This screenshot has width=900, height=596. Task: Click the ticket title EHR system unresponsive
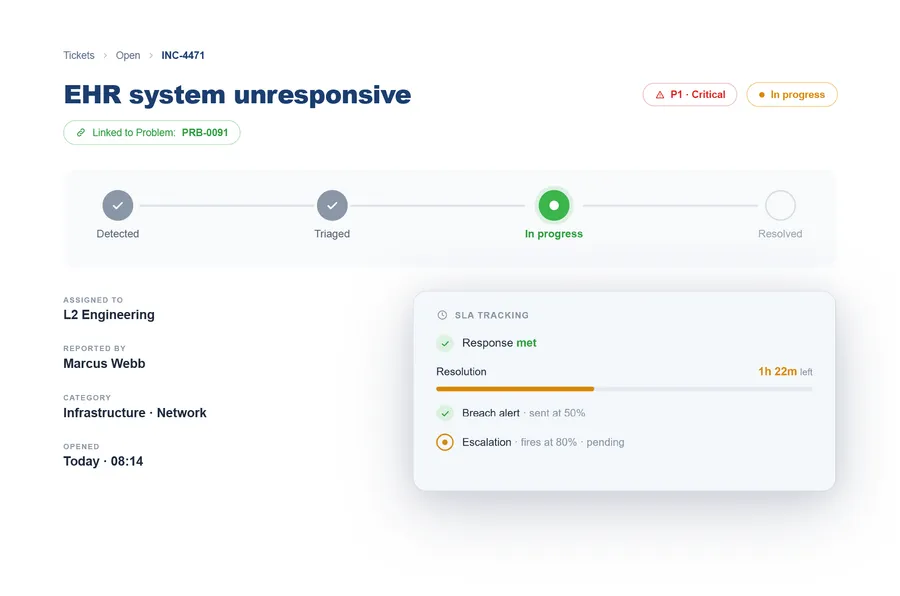tap(237, 95)
